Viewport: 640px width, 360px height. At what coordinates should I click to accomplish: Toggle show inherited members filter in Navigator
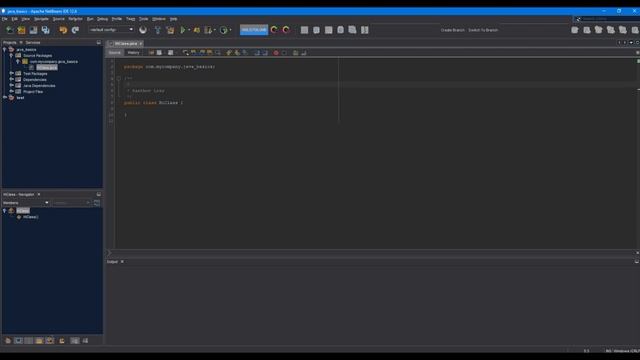[x=8, y=340]
